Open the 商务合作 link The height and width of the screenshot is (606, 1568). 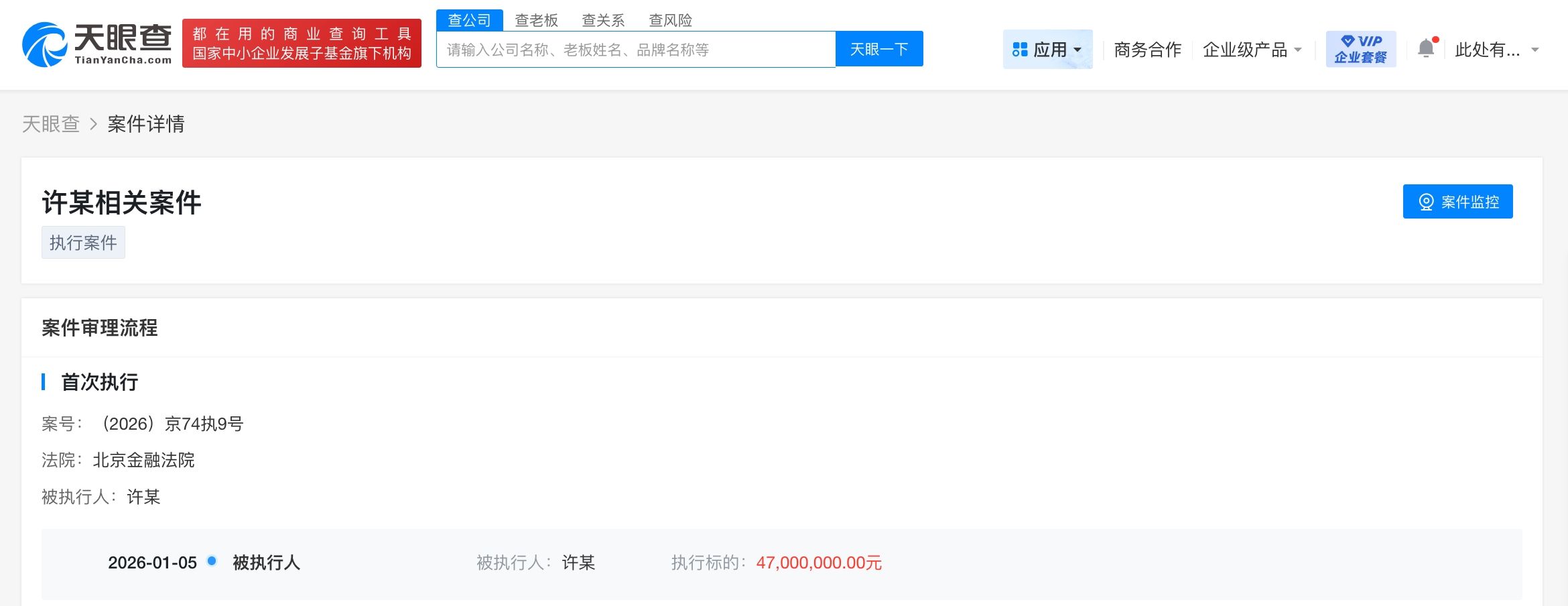coord(1147,50)
